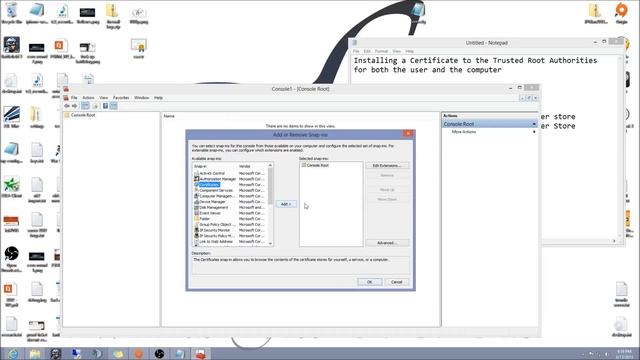Open Internet Explorer from the taskbar
Screen dimensions: 640x360
[13, 353]
